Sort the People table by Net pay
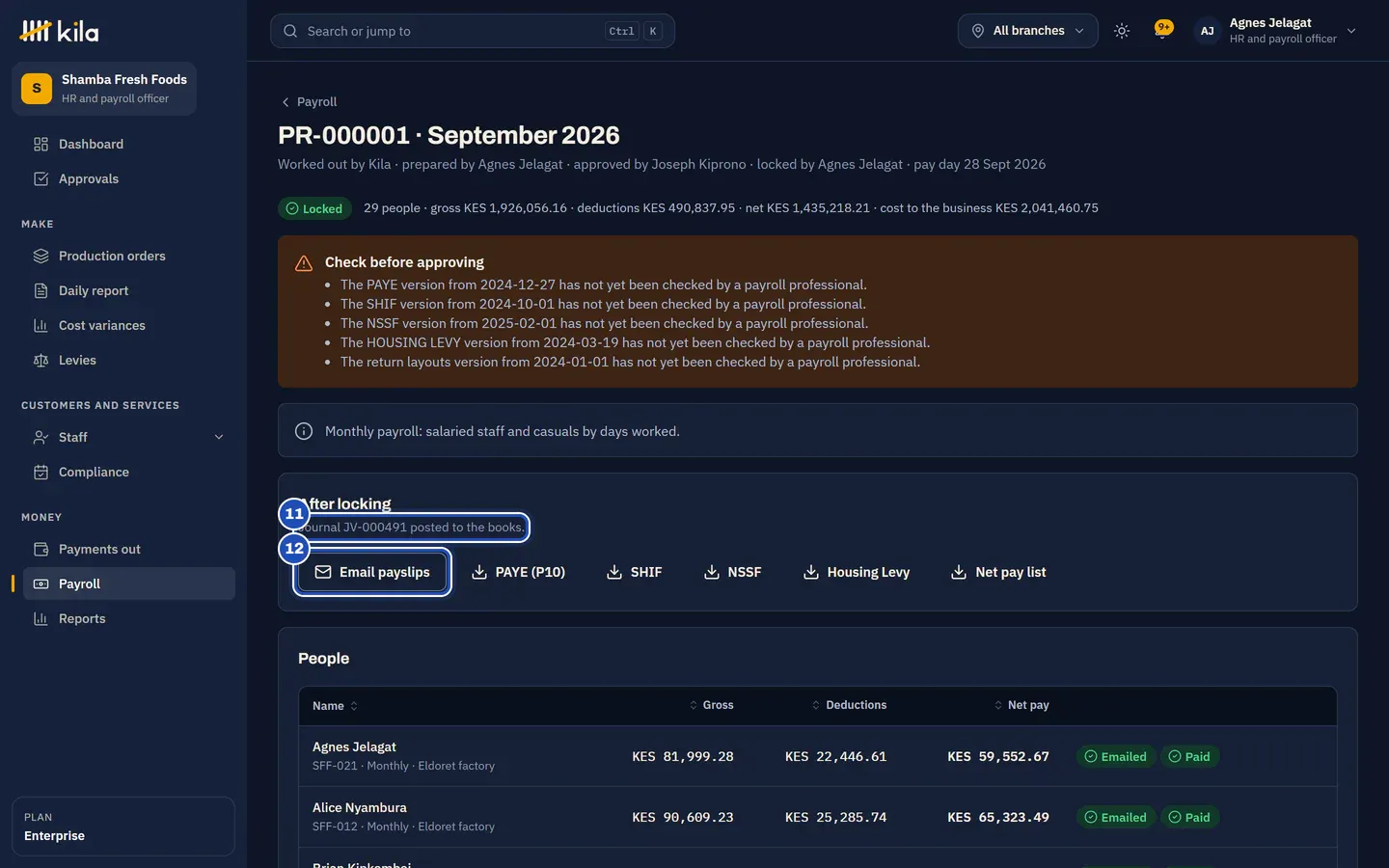 point(1021,706)
